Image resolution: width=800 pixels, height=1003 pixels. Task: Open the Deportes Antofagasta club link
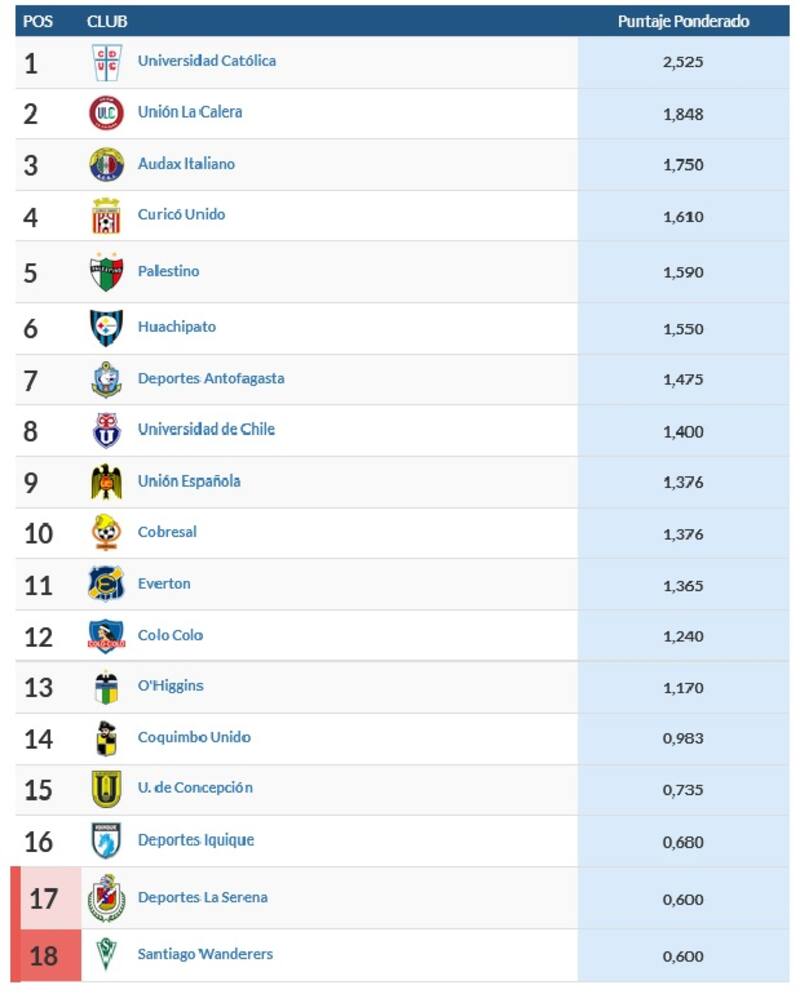tap(211, 379)
